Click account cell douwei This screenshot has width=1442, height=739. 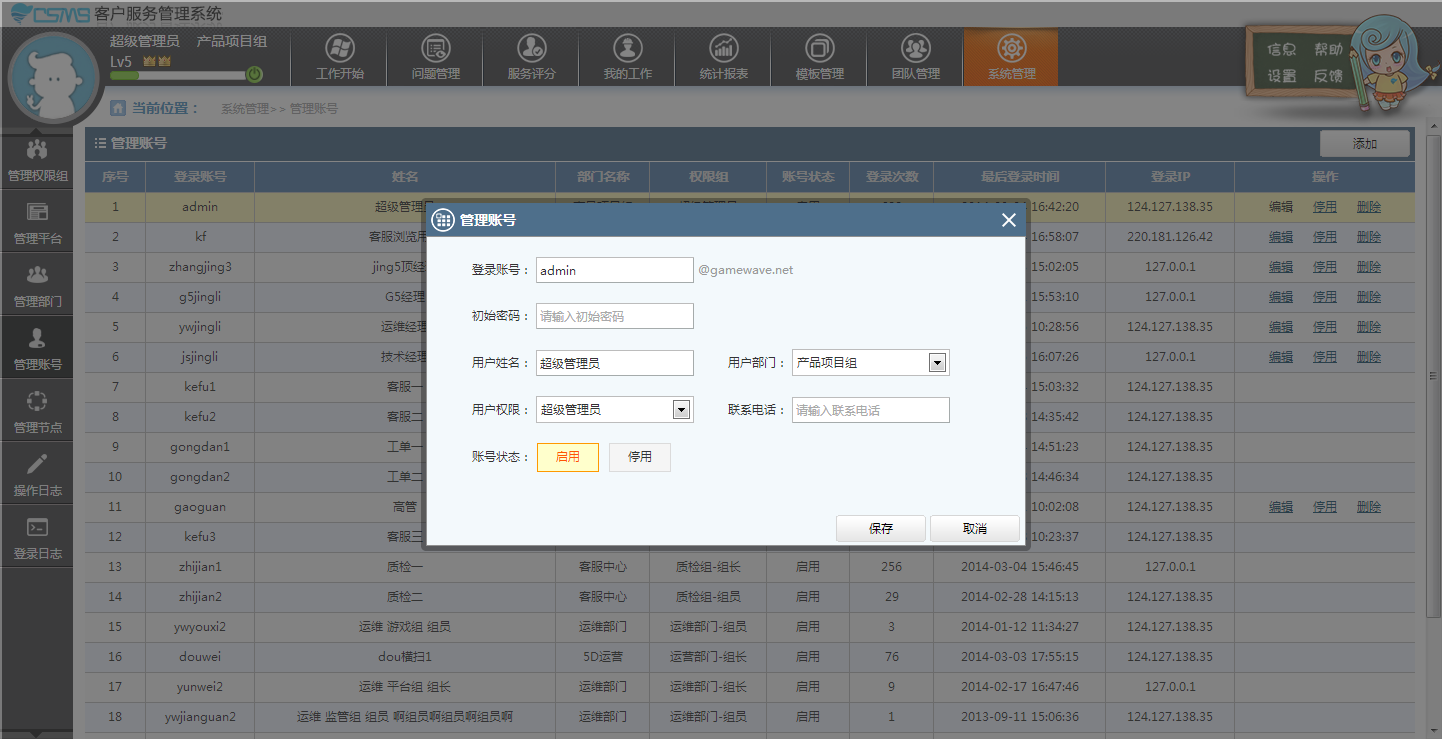(200, 657)
